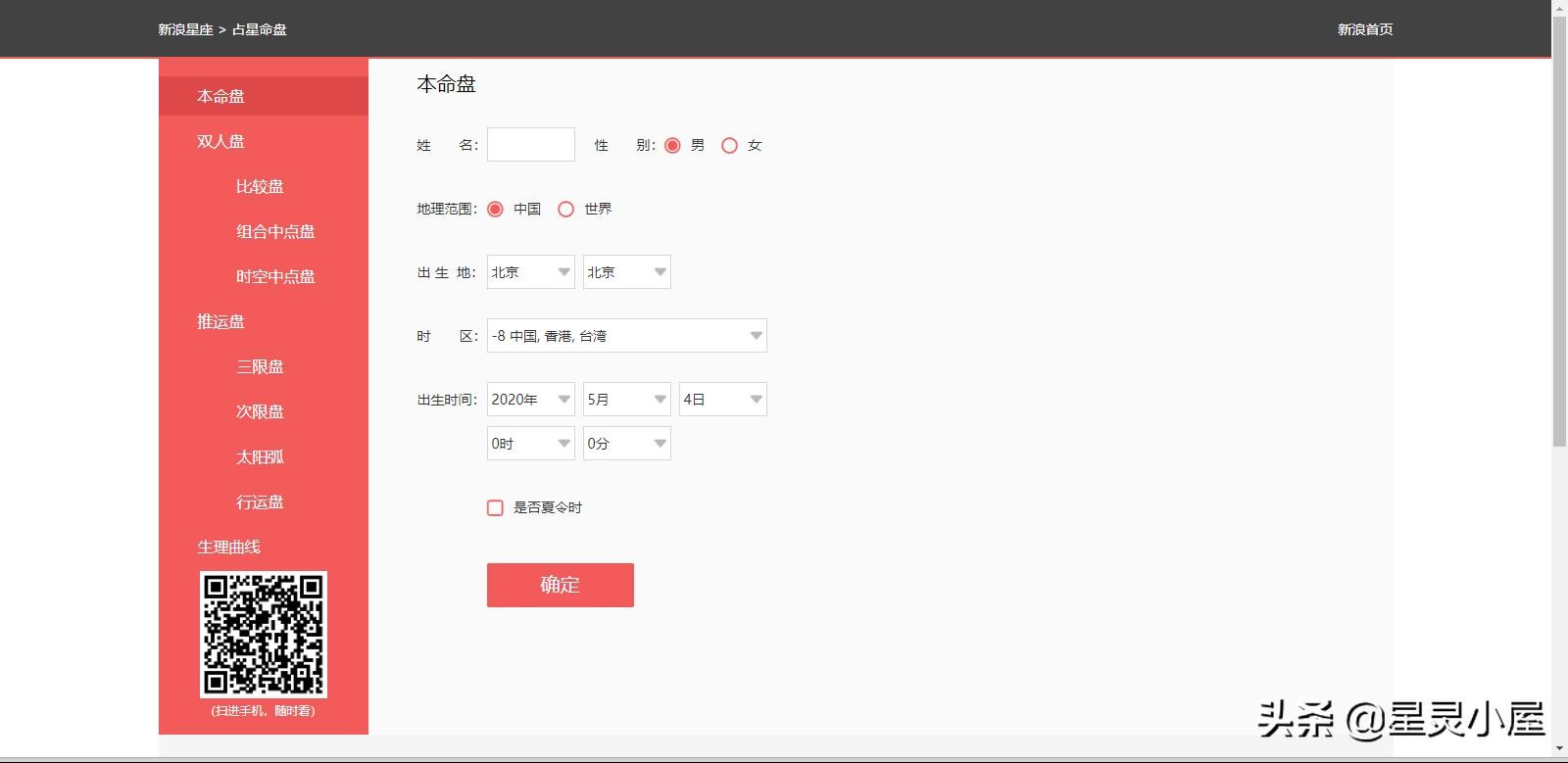Viewport: 1568px width, 763px height.
Task: Click the 姓名 name input field
Action: tap(530, 145)
